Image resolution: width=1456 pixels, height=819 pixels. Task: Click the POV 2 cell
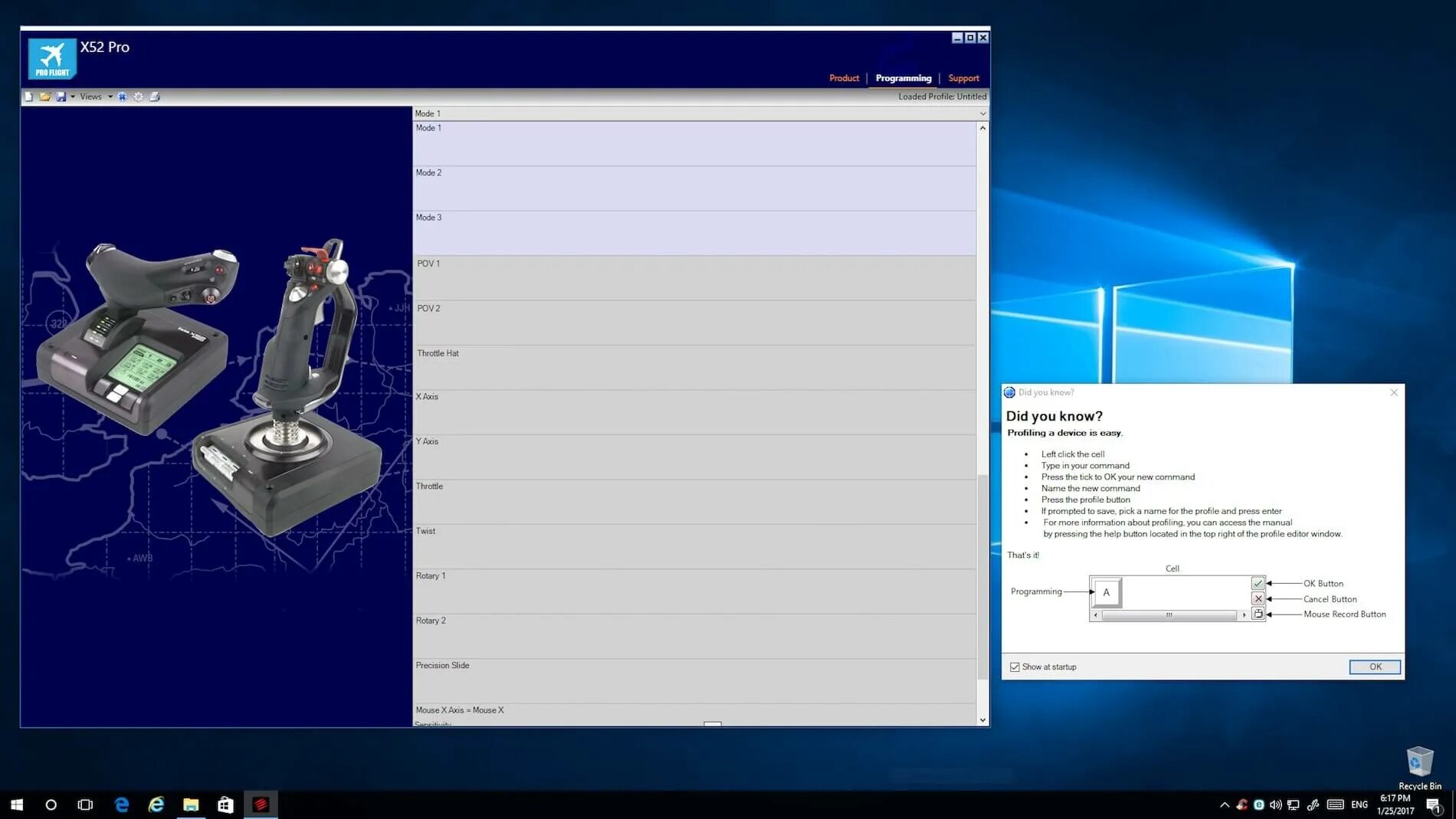click(x=694, y=323)
